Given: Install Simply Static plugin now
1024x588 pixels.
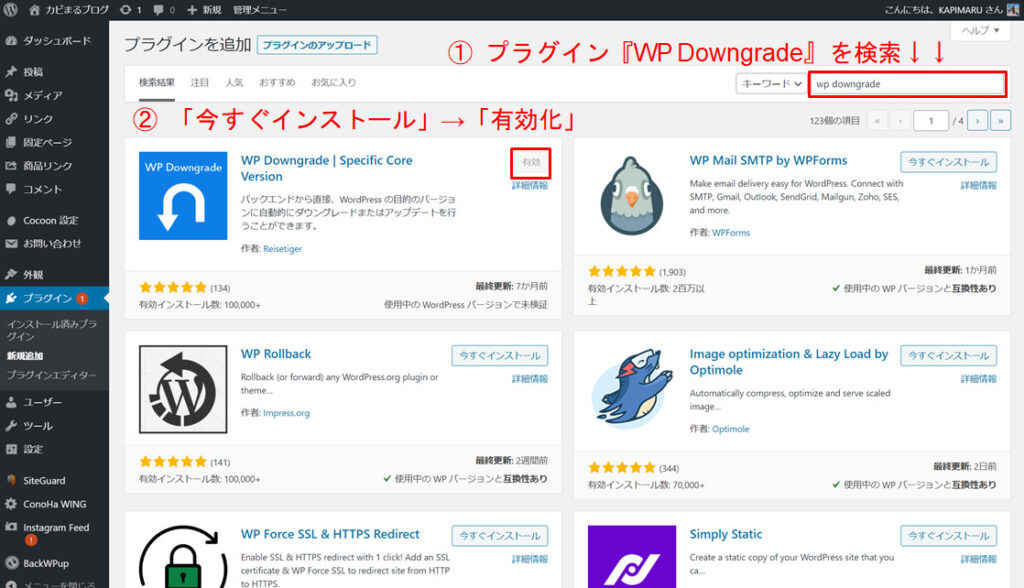Looking at the screenshot, I should [948, 536].
